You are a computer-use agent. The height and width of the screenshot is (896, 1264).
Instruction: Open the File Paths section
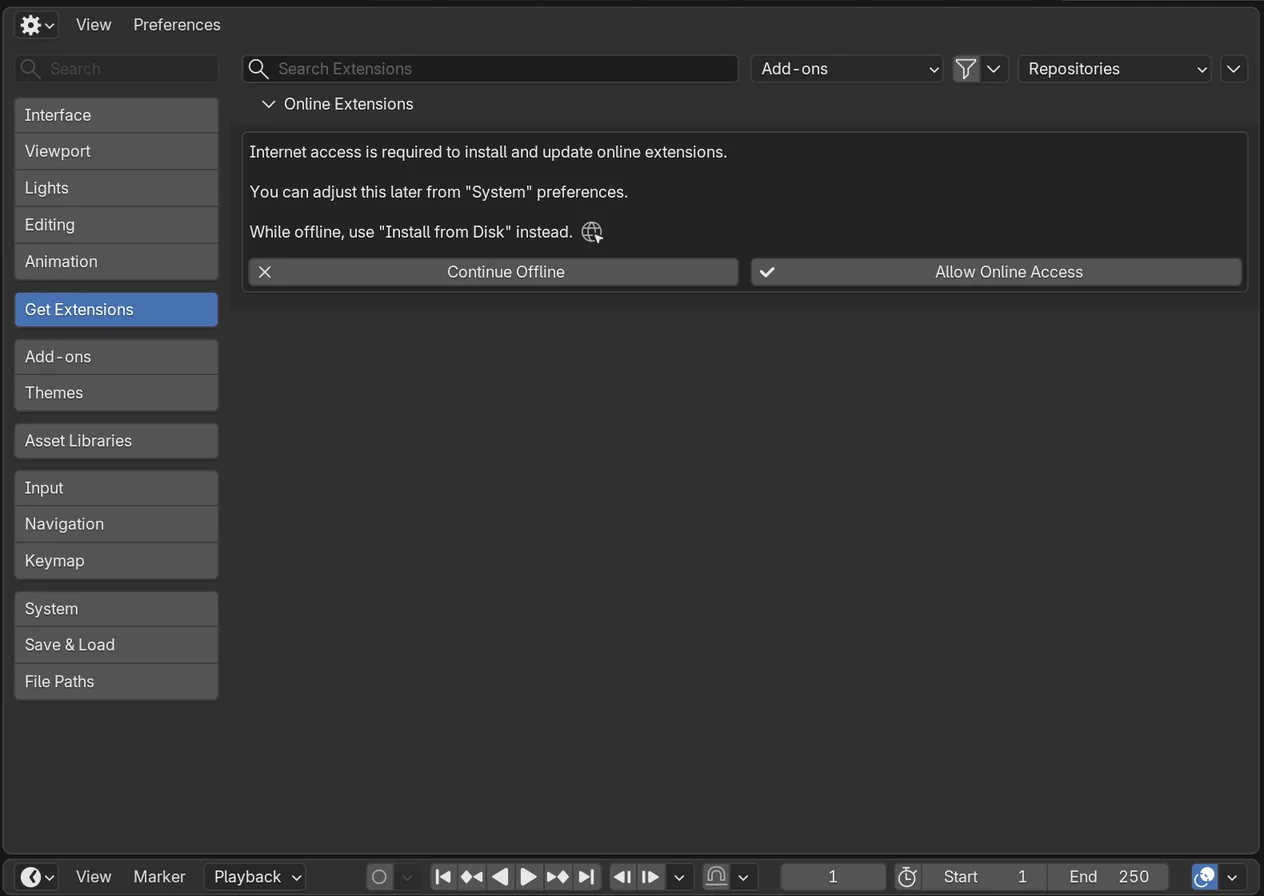coord(116,682)
